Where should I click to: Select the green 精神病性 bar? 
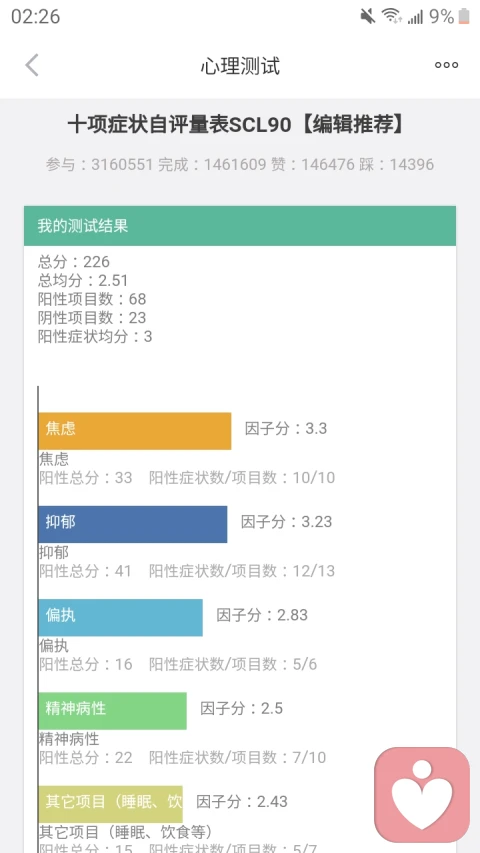113,710
